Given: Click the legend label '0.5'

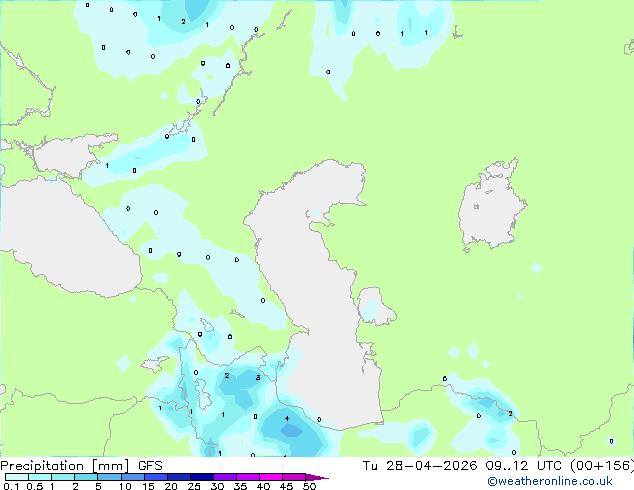Looking at the screenshot, I should pos(34,486).
